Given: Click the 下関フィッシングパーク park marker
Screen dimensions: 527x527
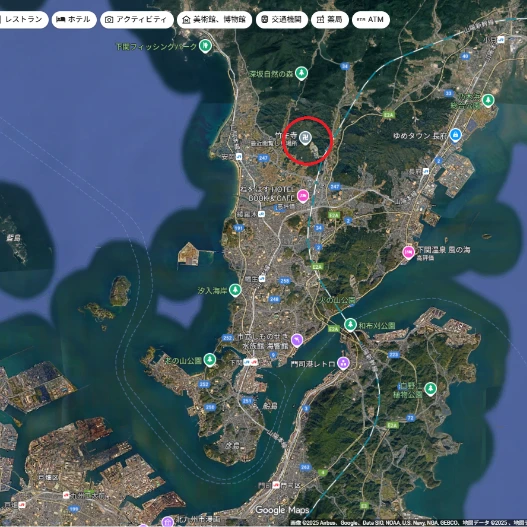Looking at the screenshot, I should point(205,45).
